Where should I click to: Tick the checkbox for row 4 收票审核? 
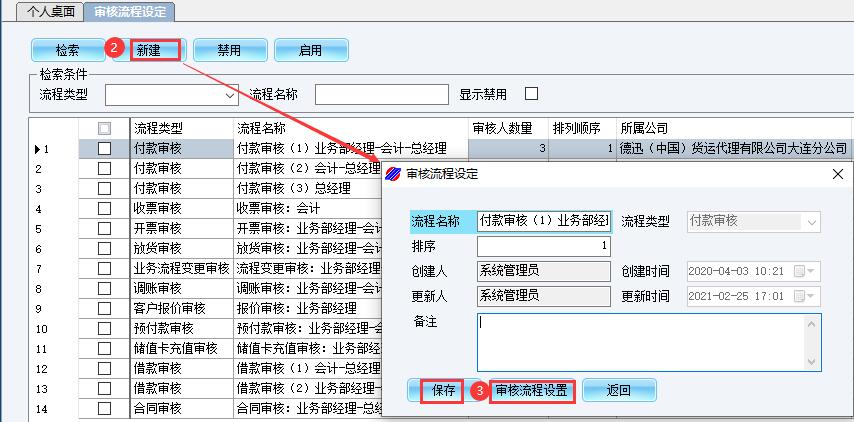tap(105, 208)
